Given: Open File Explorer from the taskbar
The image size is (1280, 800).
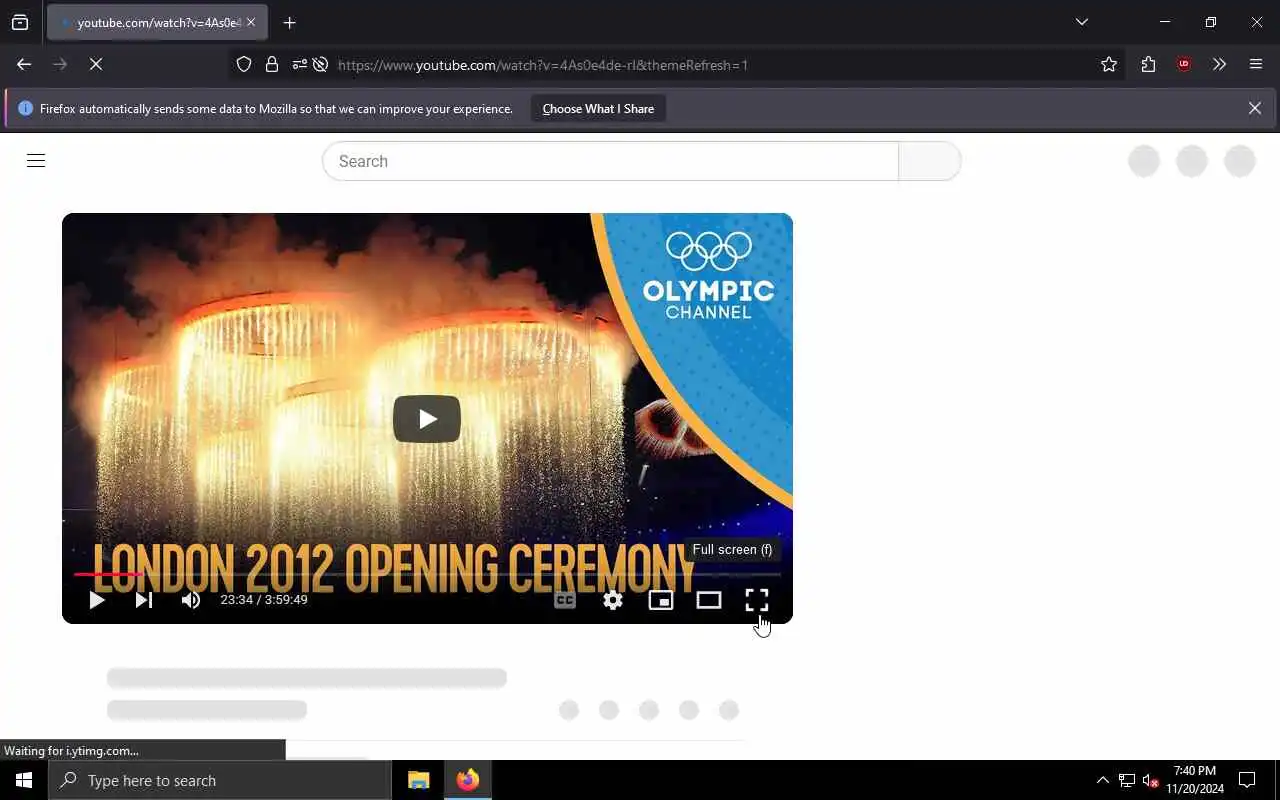Looking at the screenshot, I should [419, 780].
